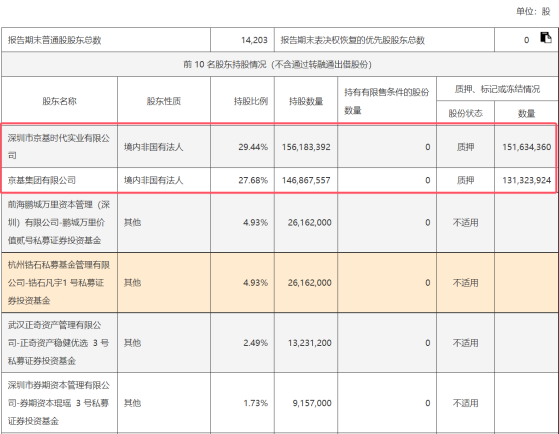Image resolution: width=559 pixels, height=434 pixels.
Task: Click the 股份状态 sub-header
Action: (x=465, y=113)
